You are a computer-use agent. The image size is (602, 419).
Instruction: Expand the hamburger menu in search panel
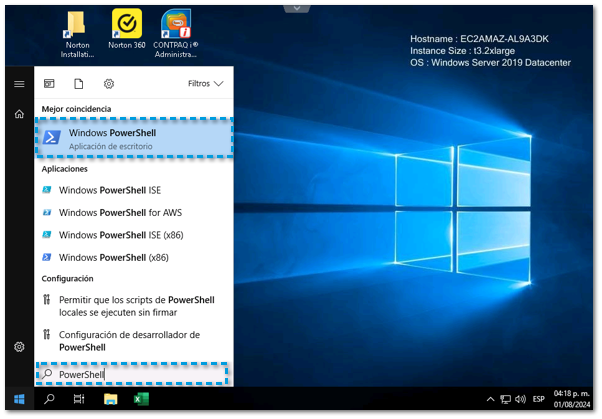[18, 84]
